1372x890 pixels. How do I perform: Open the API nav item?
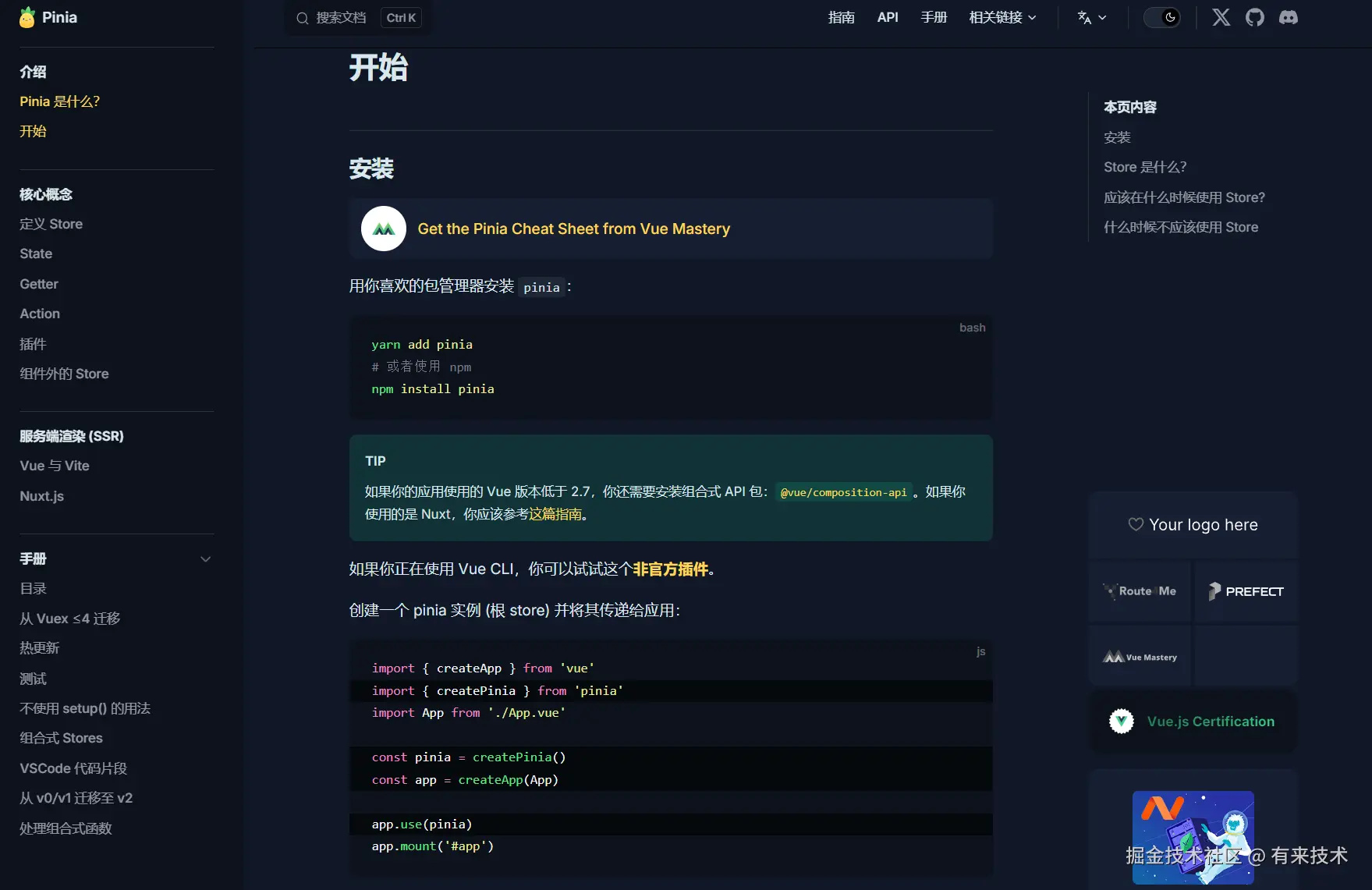click(x=888, y=17)
